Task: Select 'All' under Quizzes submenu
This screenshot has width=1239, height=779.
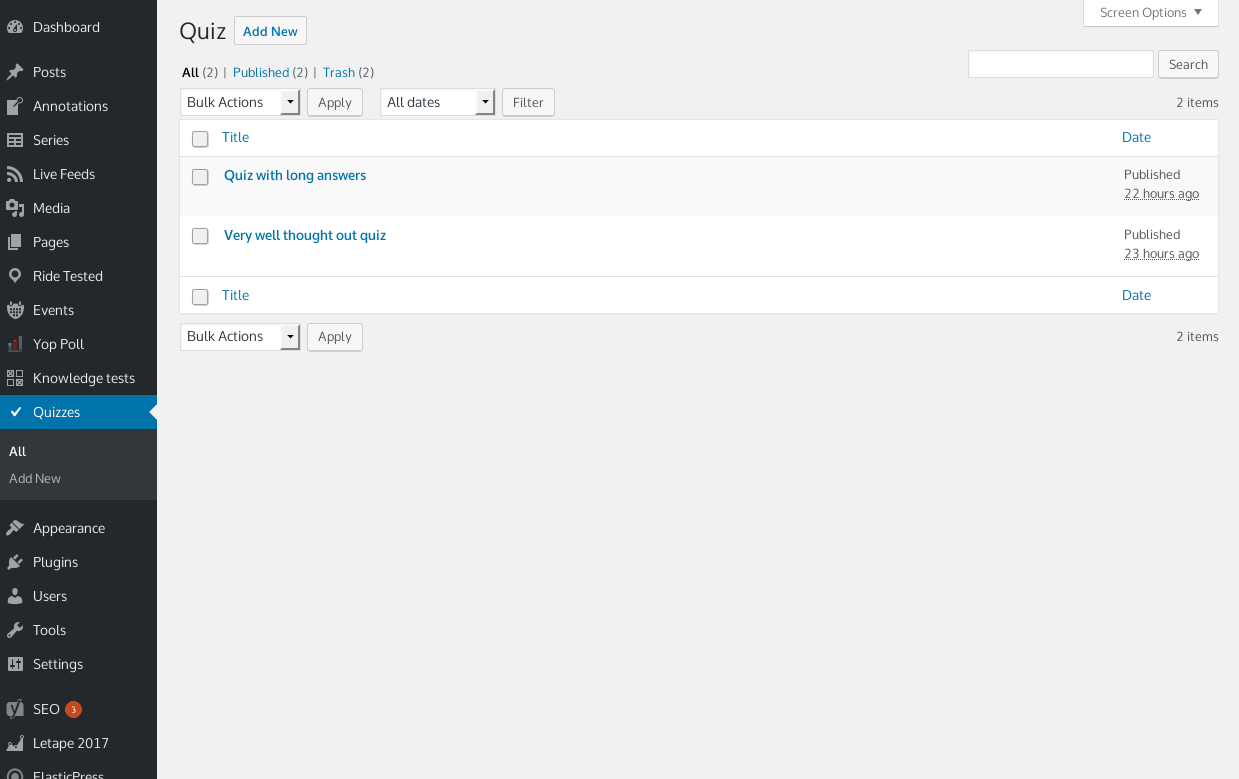Action: [x=17, y=451]
